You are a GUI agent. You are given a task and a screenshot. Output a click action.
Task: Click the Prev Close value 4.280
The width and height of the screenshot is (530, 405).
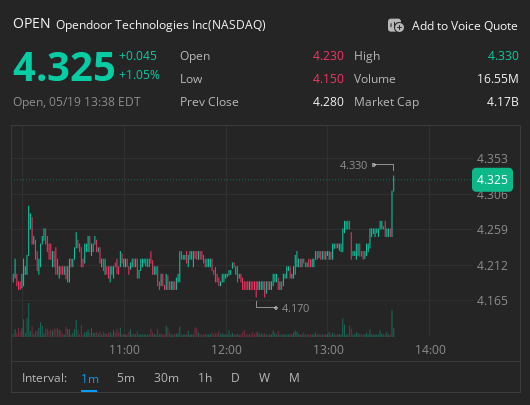tap(328, 102)
